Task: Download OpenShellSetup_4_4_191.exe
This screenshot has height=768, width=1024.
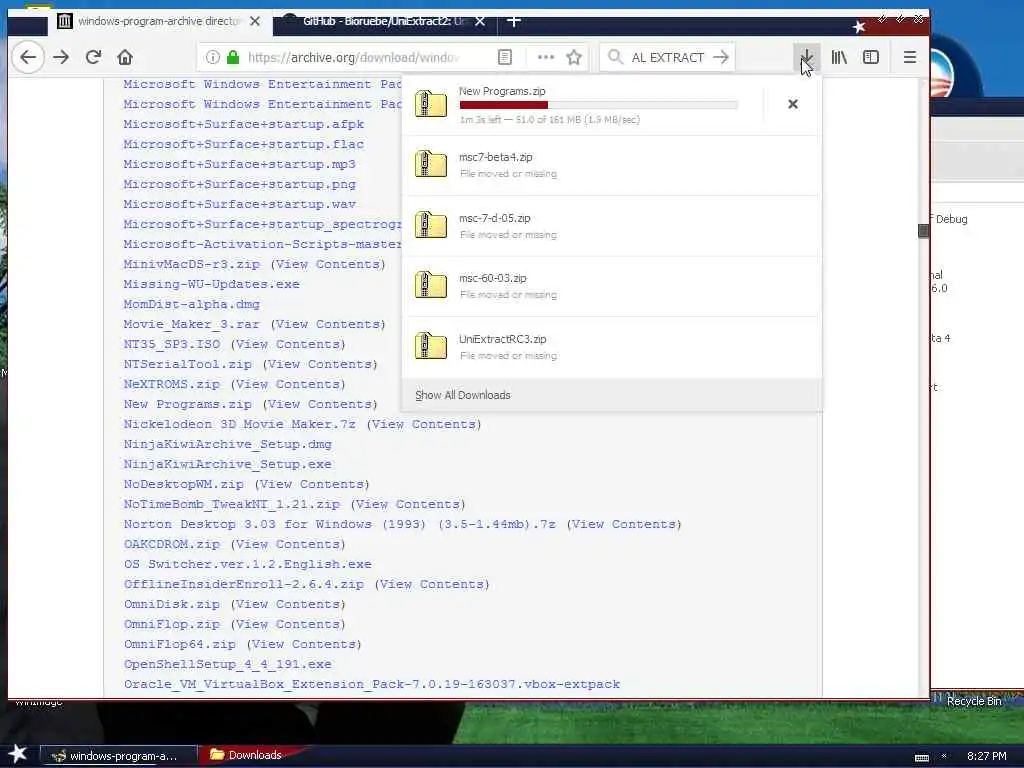Action: (x=228, y=664)
